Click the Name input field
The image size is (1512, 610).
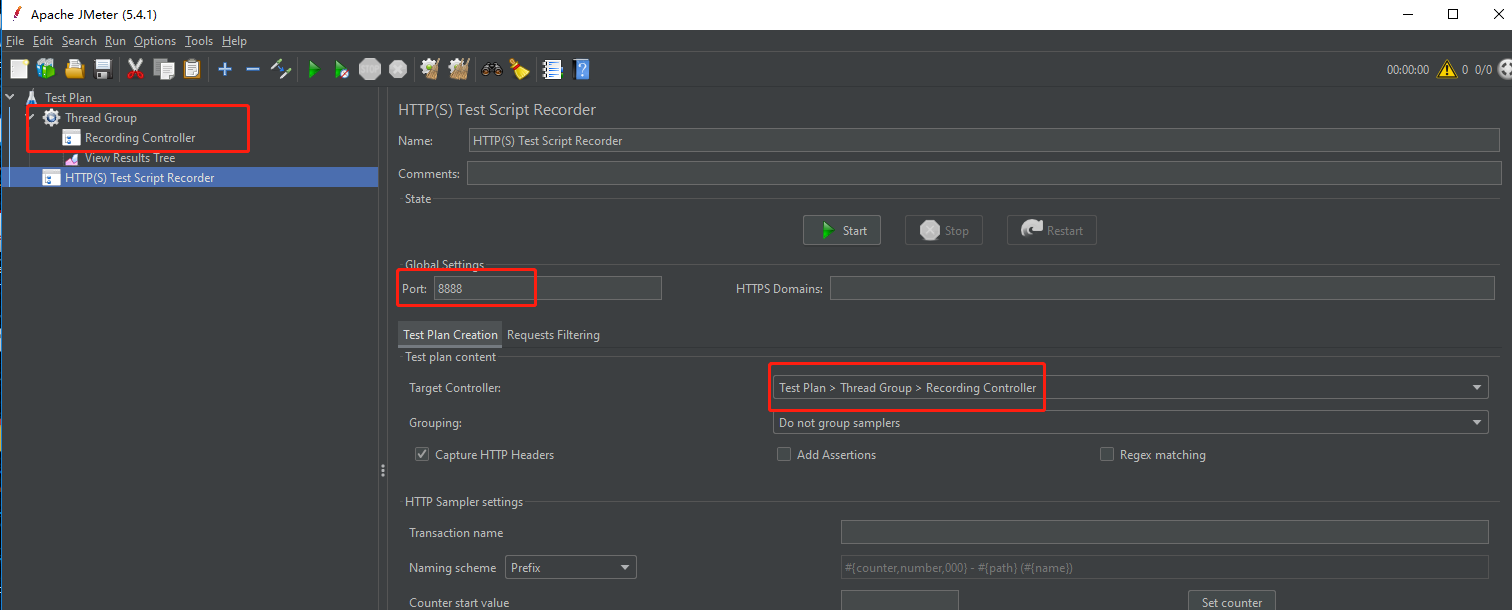click(984, 141)
